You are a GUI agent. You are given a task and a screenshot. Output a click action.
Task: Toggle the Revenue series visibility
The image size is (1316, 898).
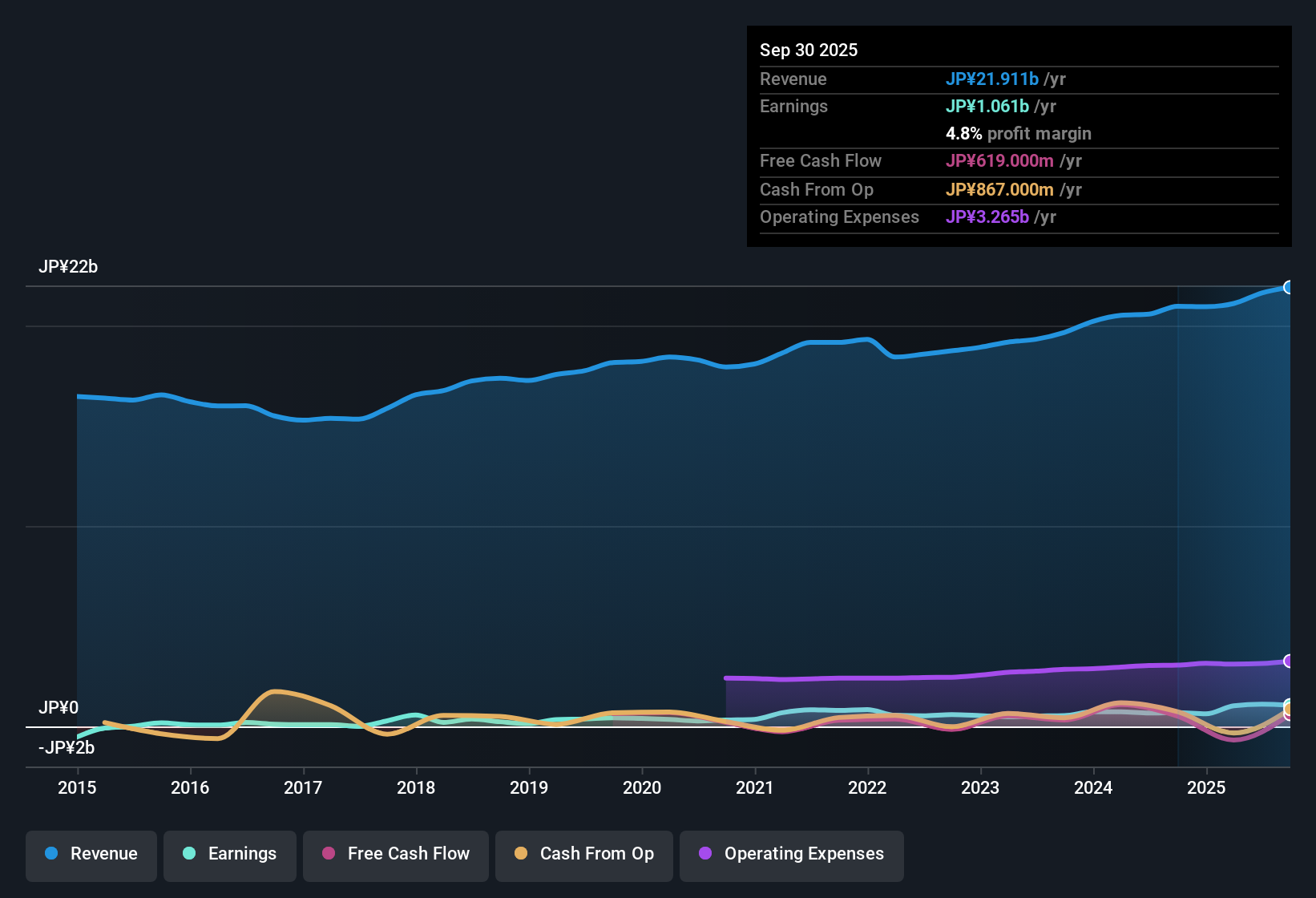tap(91, 854)
